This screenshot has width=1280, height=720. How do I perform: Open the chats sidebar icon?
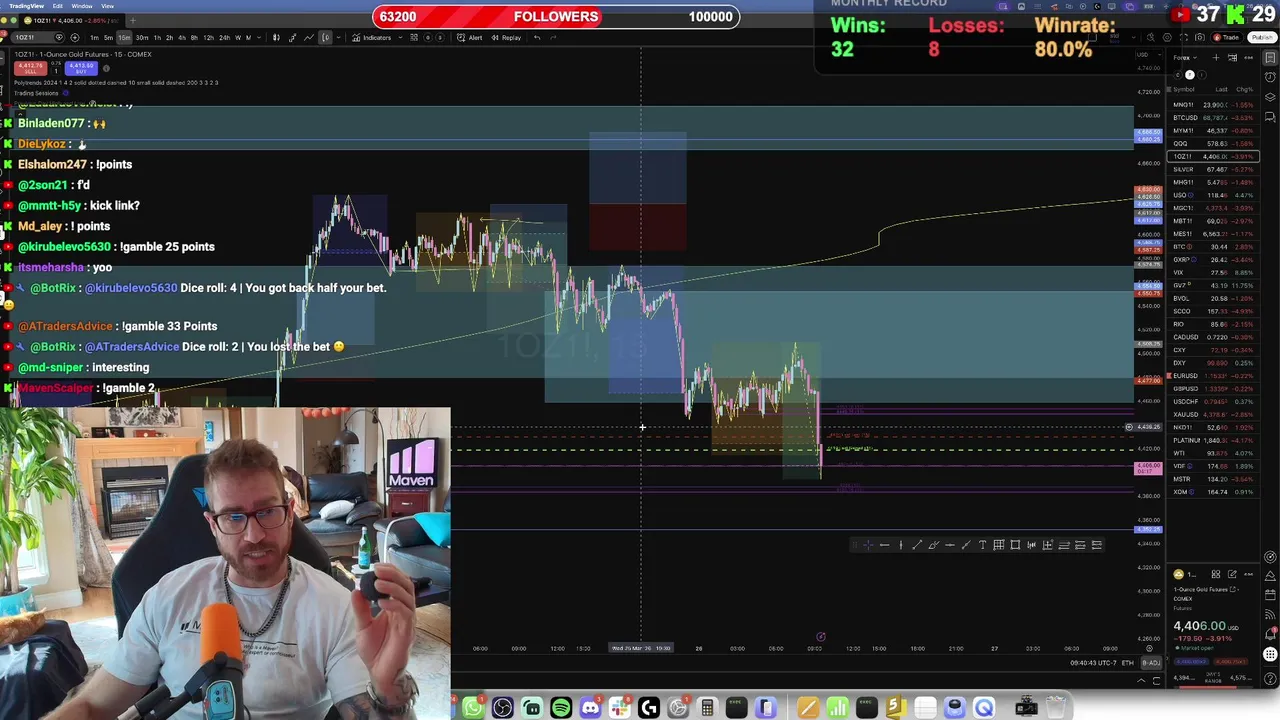1270,117
